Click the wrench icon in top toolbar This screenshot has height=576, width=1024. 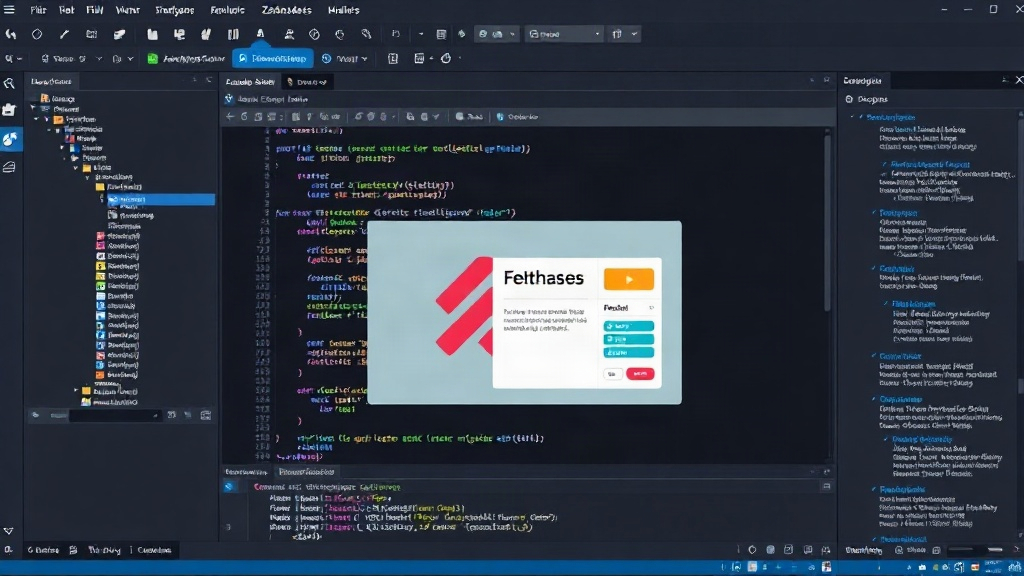tap(366, 34)
